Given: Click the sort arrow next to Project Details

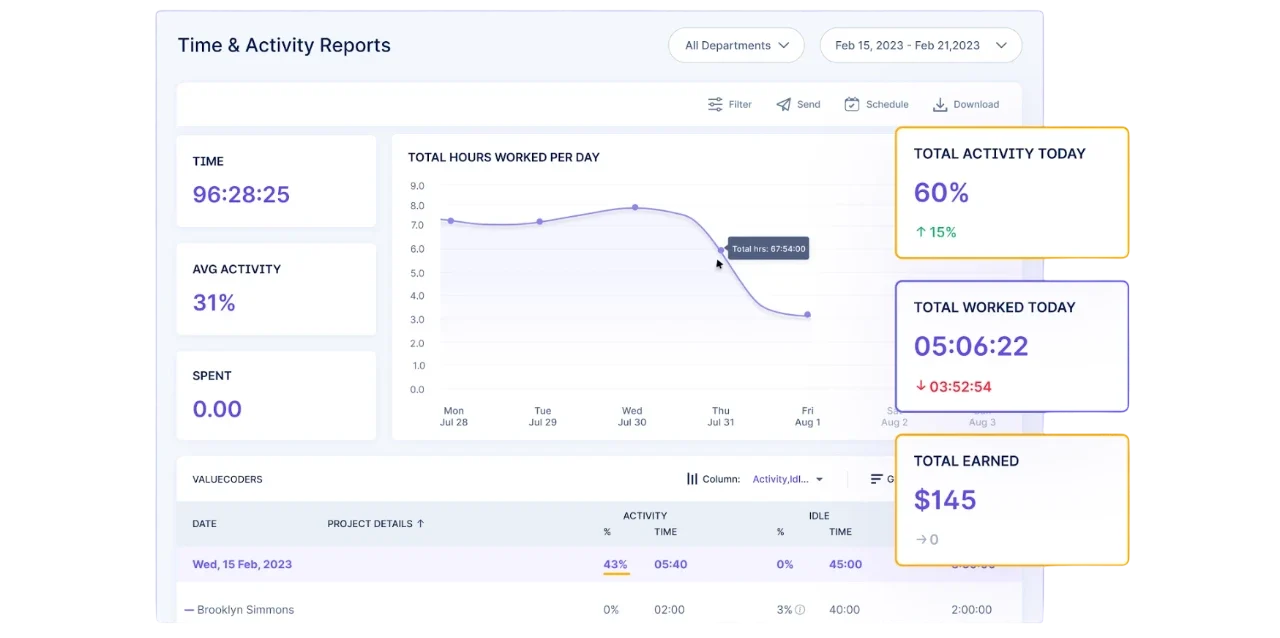Looking at the screenshot, I should [420, 523].
